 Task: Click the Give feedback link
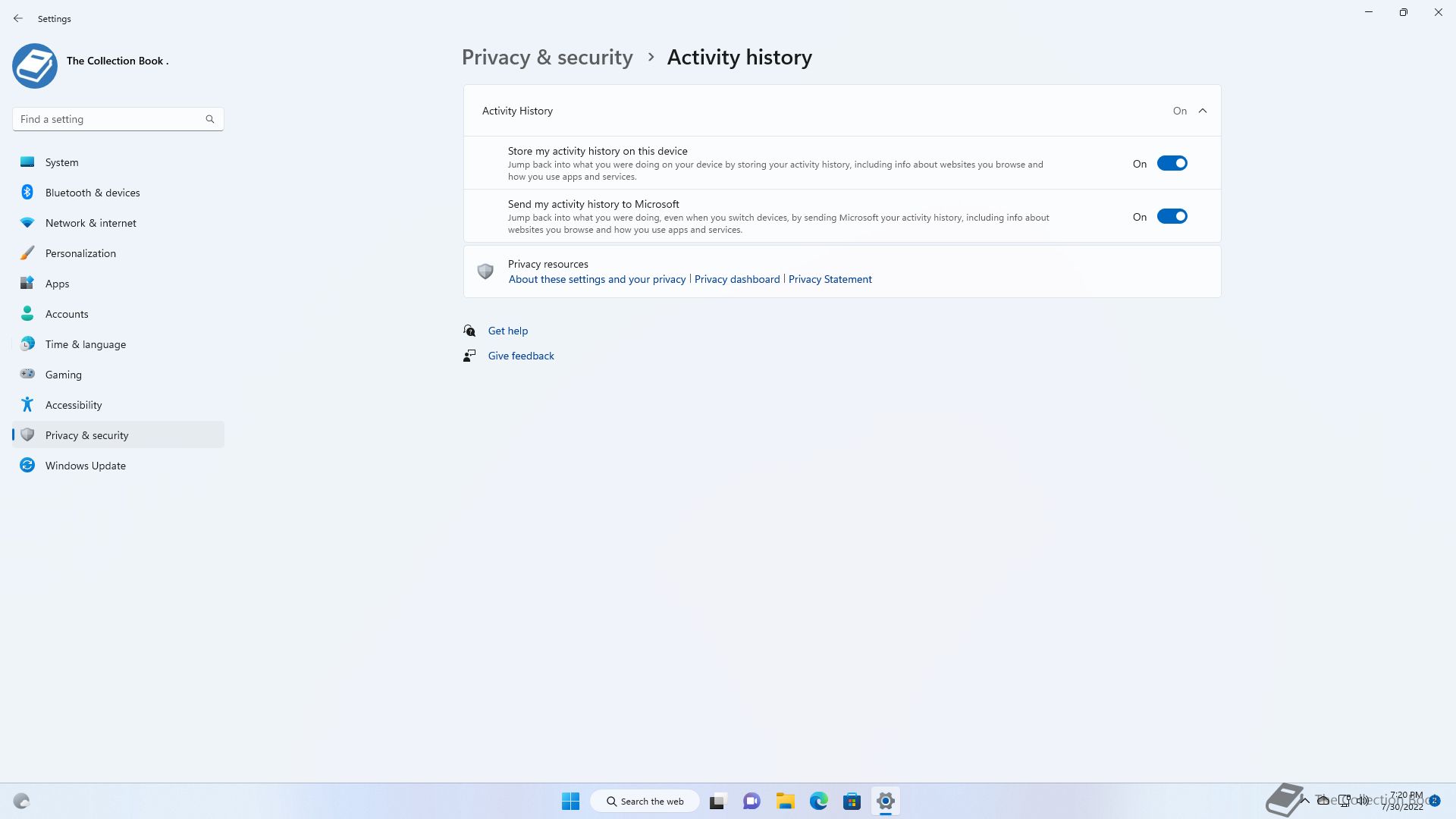[x=521, y=356]
